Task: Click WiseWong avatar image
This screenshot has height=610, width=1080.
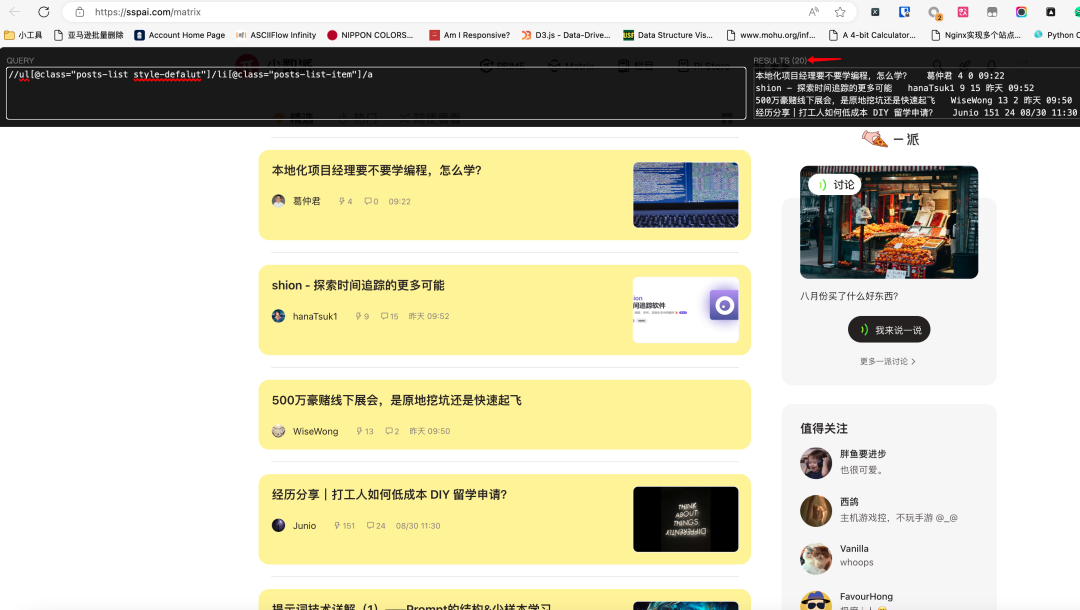Action: (x=278, y=431)
